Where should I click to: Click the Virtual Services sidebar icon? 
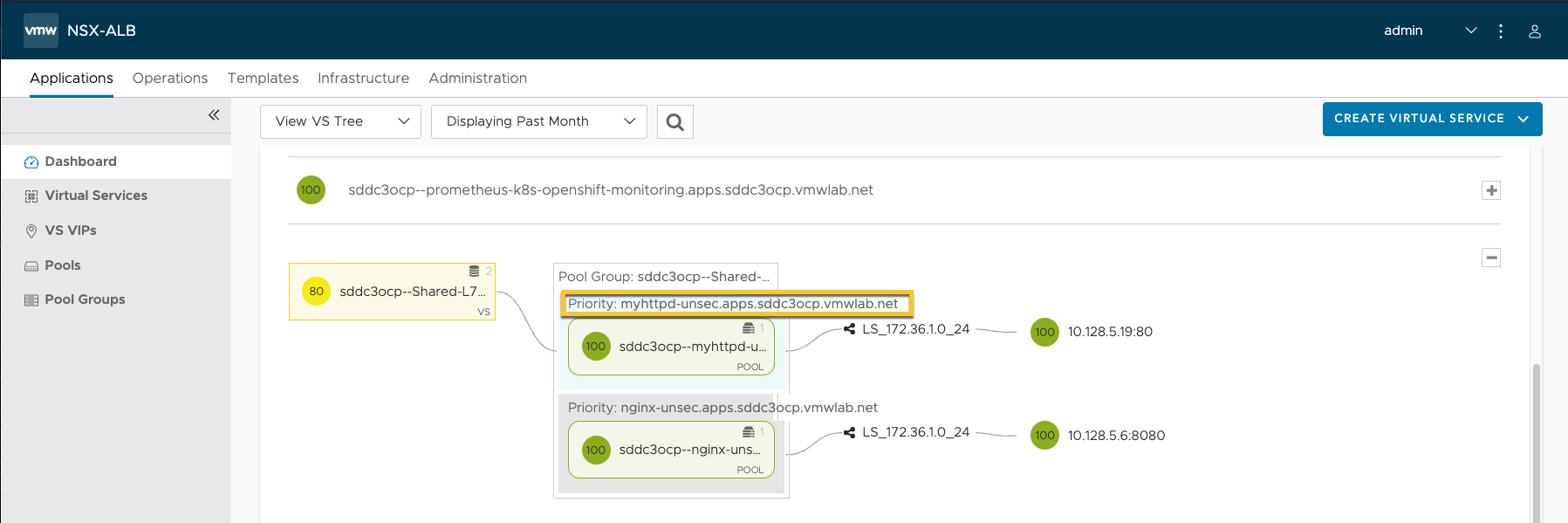(31, 196)
